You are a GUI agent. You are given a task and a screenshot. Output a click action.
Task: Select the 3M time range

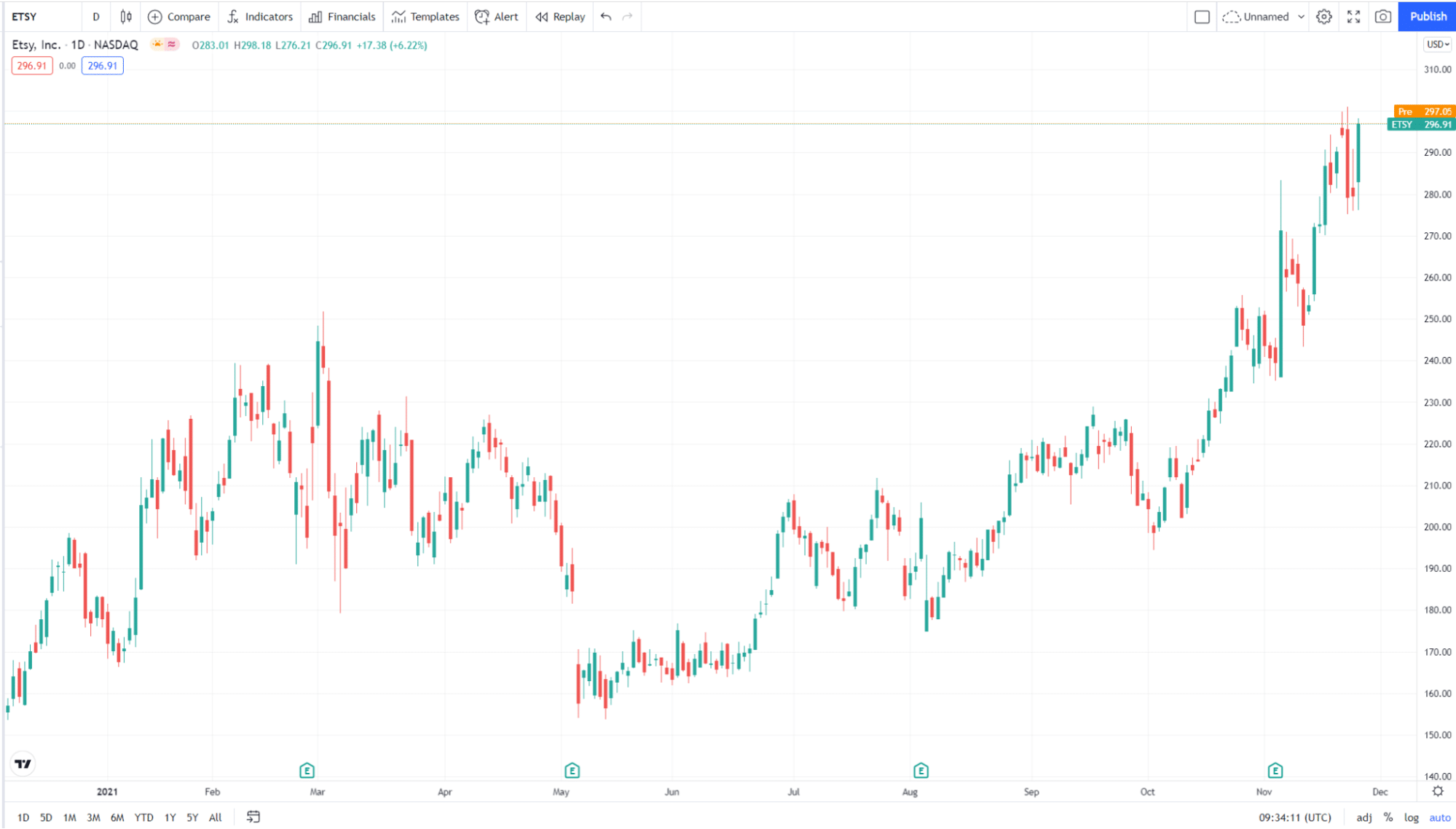click(93, 817)
